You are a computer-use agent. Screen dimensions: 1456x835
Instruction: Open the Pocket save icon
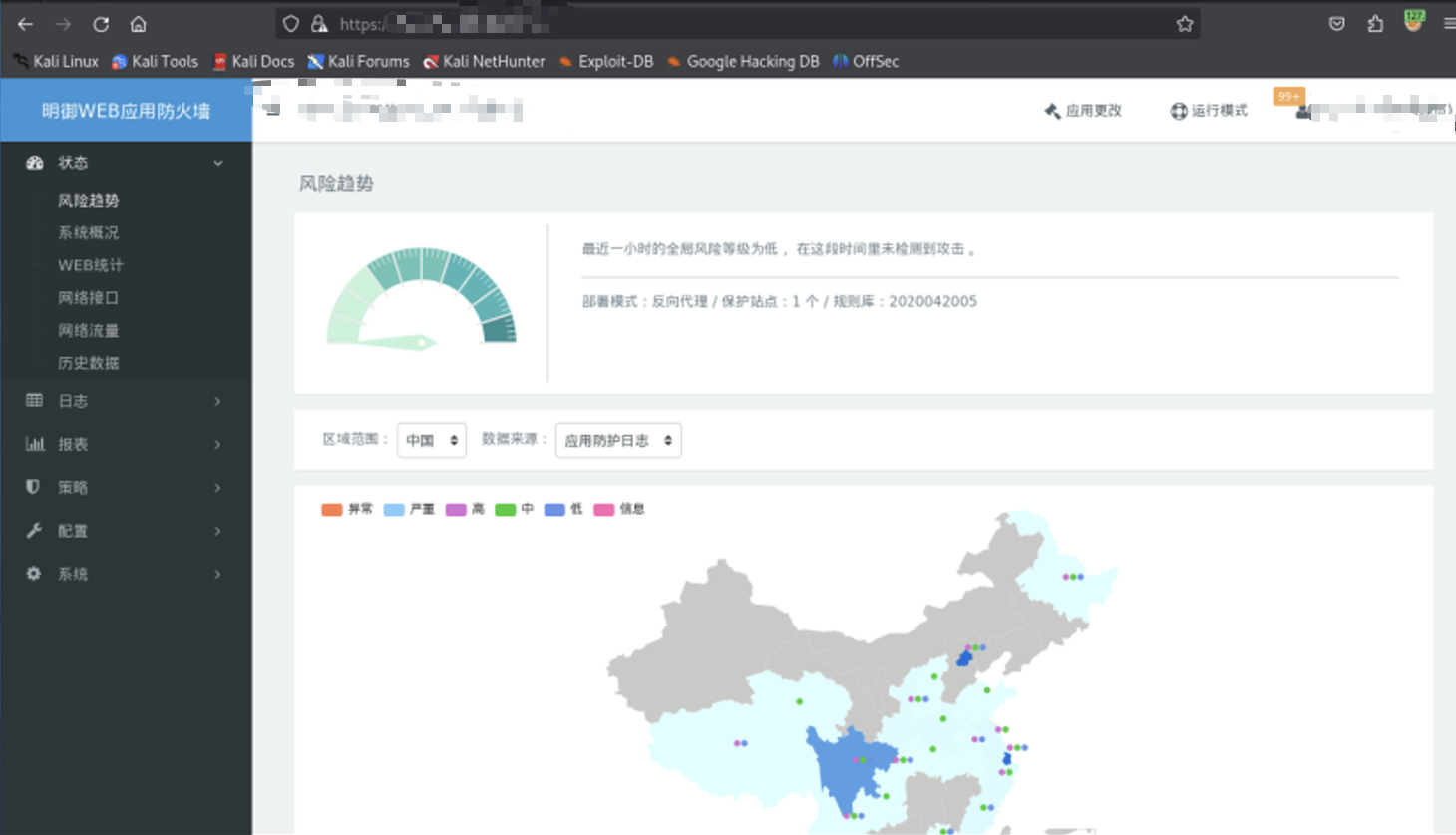coord(1337,24)
